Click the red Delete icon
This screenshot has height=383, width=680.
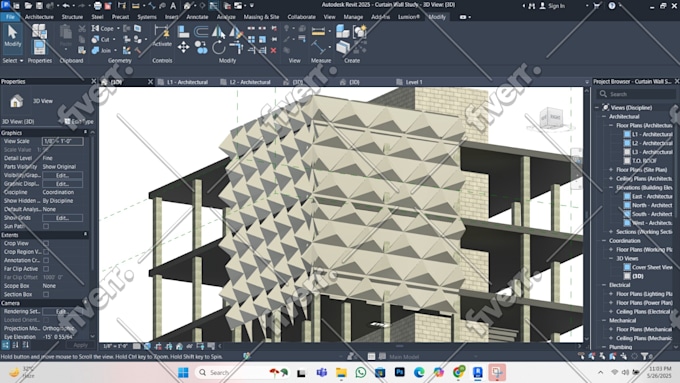(x=274, y=50)
